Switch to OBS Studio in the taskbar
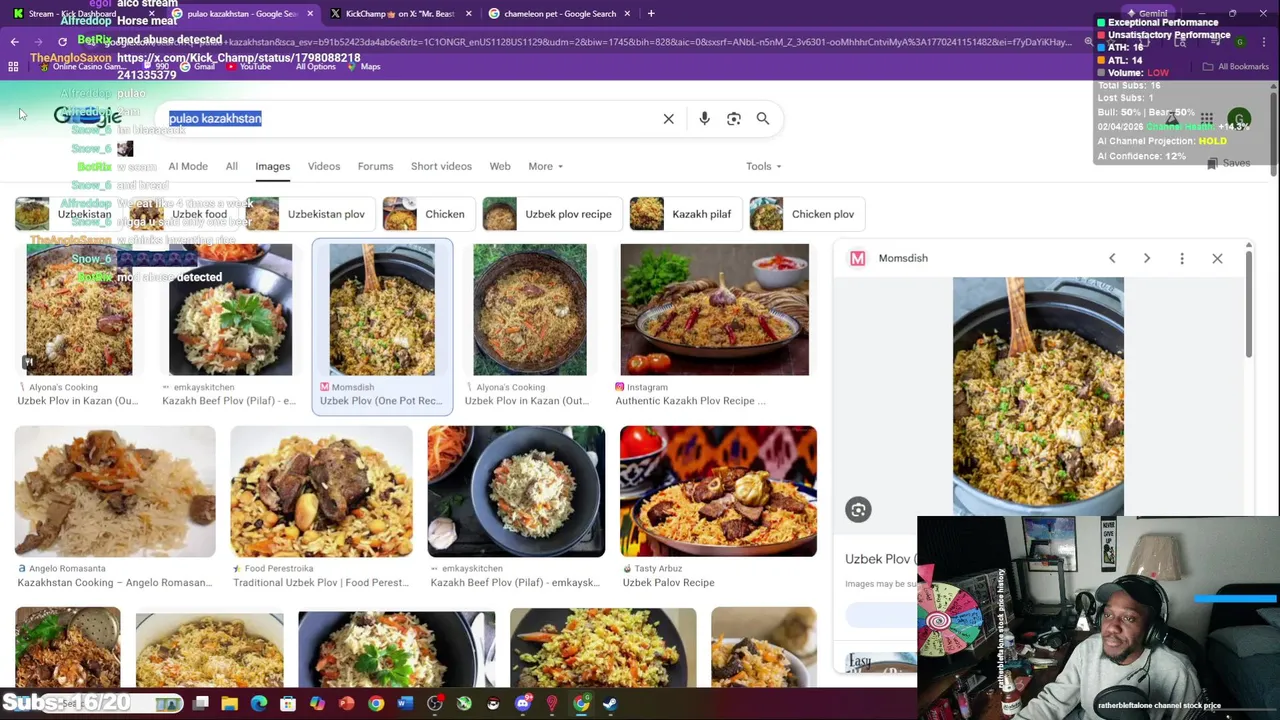The image size is (1280, 720). [x=434, y=704]
